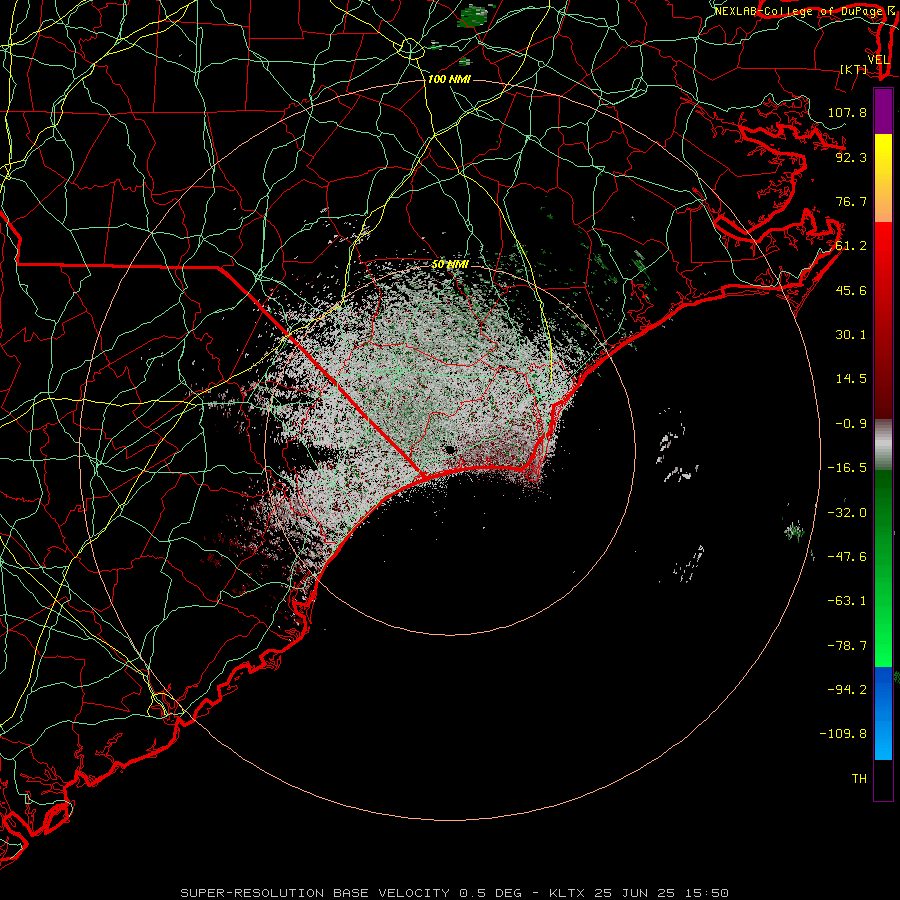
Task: Click the 30.1 value on the velocity scale
Action: click(851, 335)
